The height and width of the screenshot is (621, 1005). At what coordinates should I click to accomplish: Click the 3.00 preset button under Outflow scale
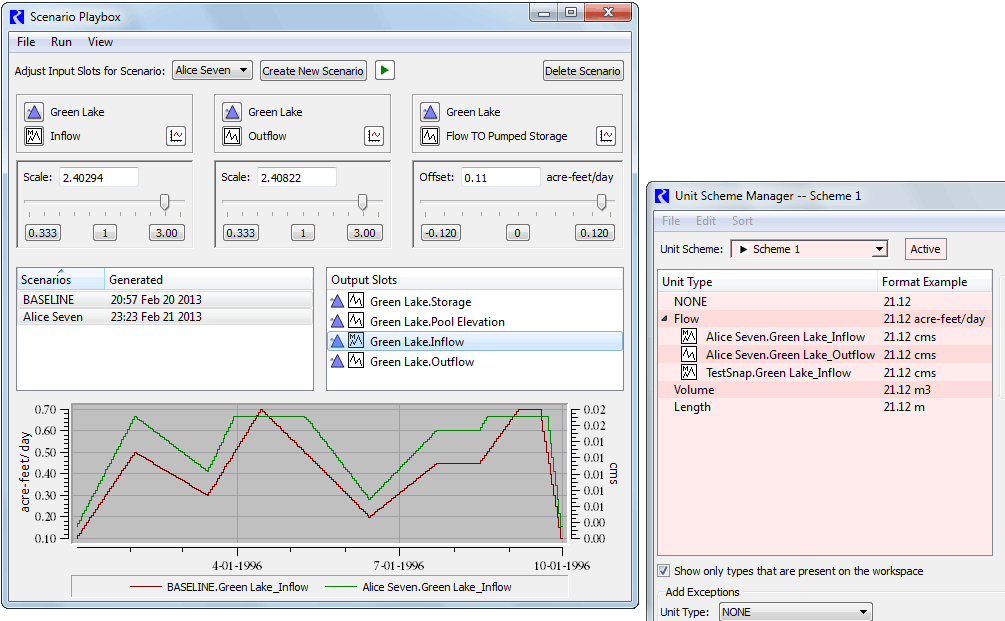[365, 233]
